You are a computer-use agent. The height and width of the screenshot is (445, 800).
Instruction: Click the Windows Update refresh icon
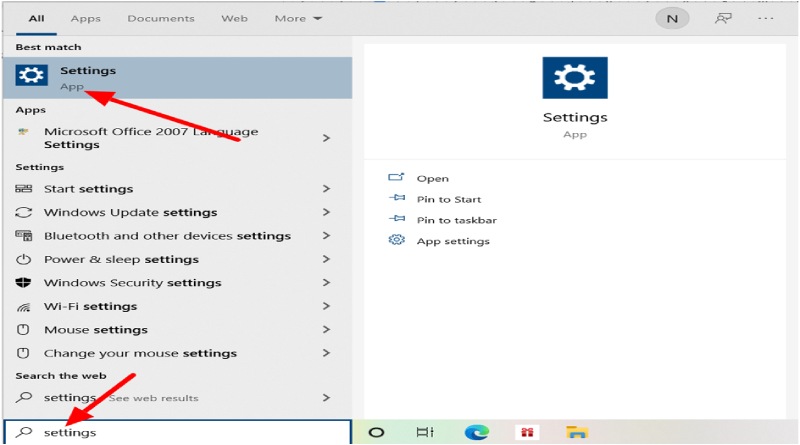coord(23,212)
